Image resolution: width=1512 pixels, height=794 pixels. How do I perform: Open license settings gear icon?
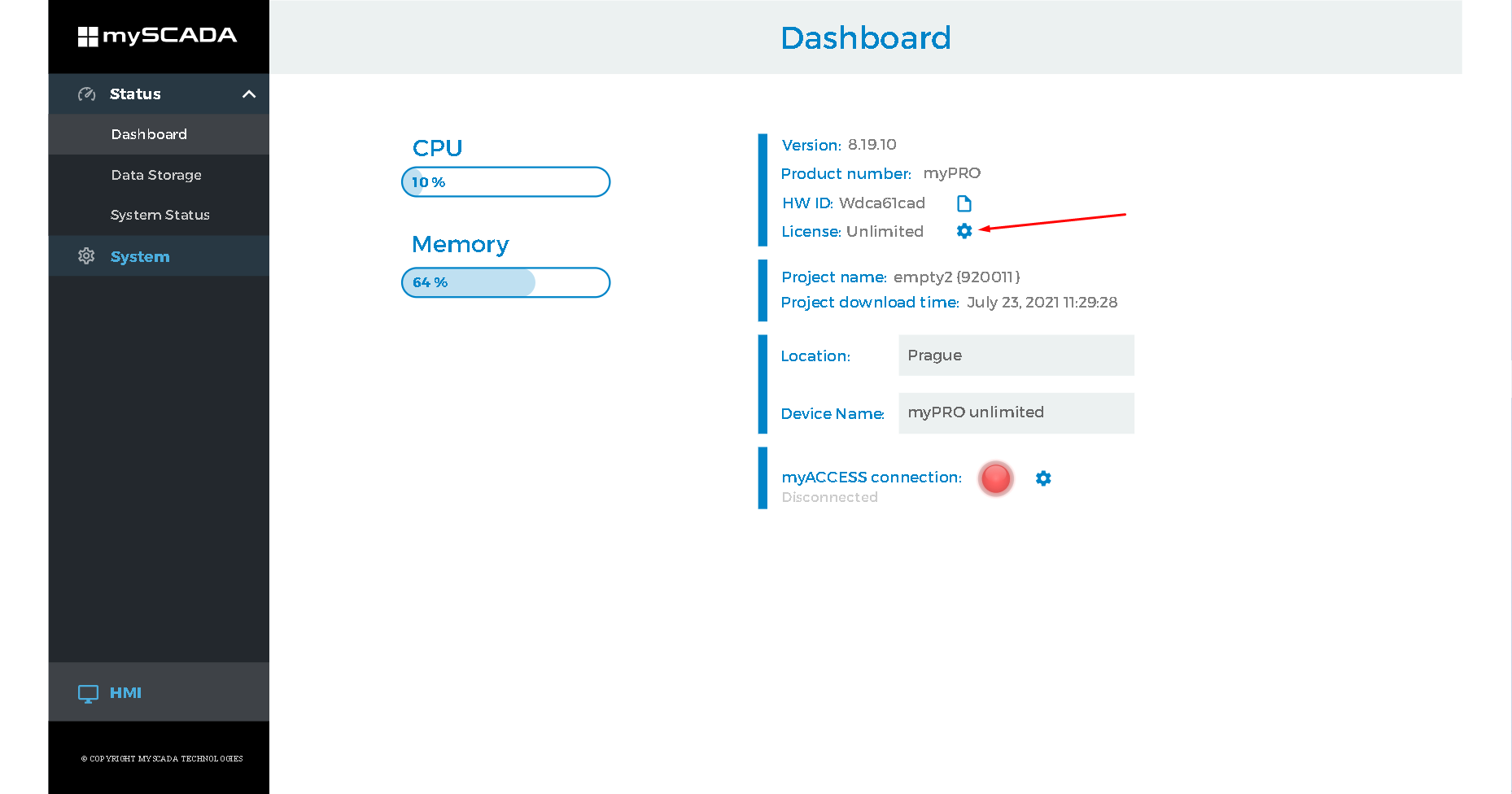[964, 231]
